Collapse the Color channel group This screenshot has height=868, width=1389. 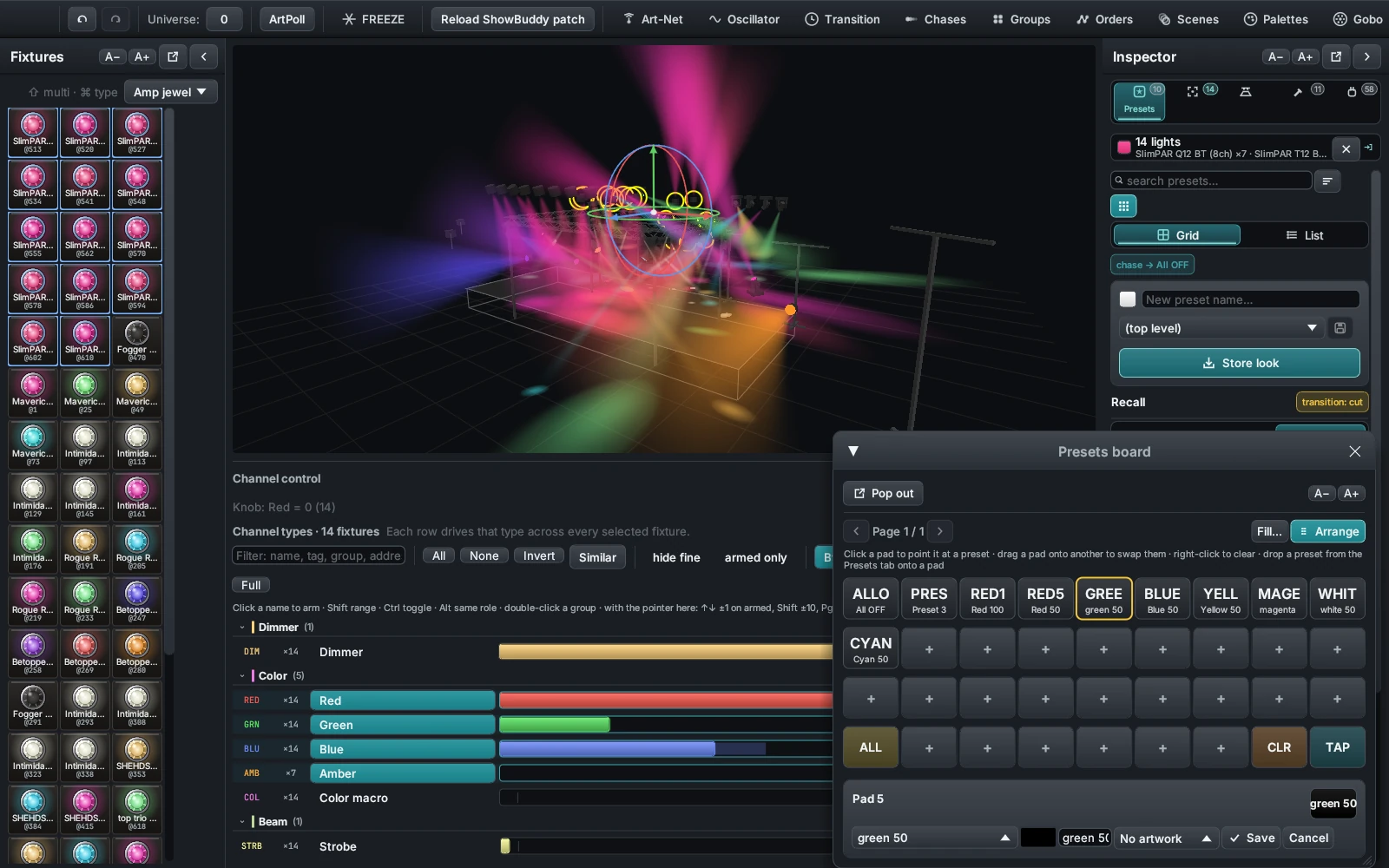[242, 675]
